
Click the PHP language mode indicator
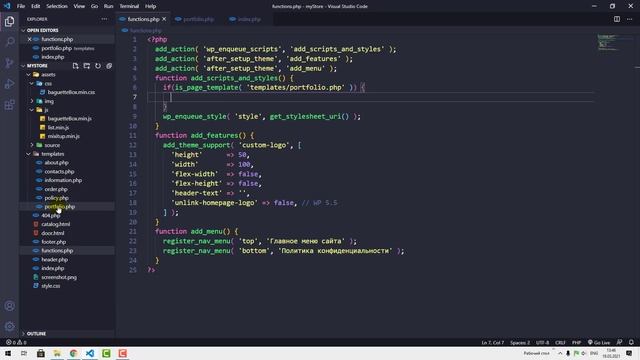click(x=576, y=342)
